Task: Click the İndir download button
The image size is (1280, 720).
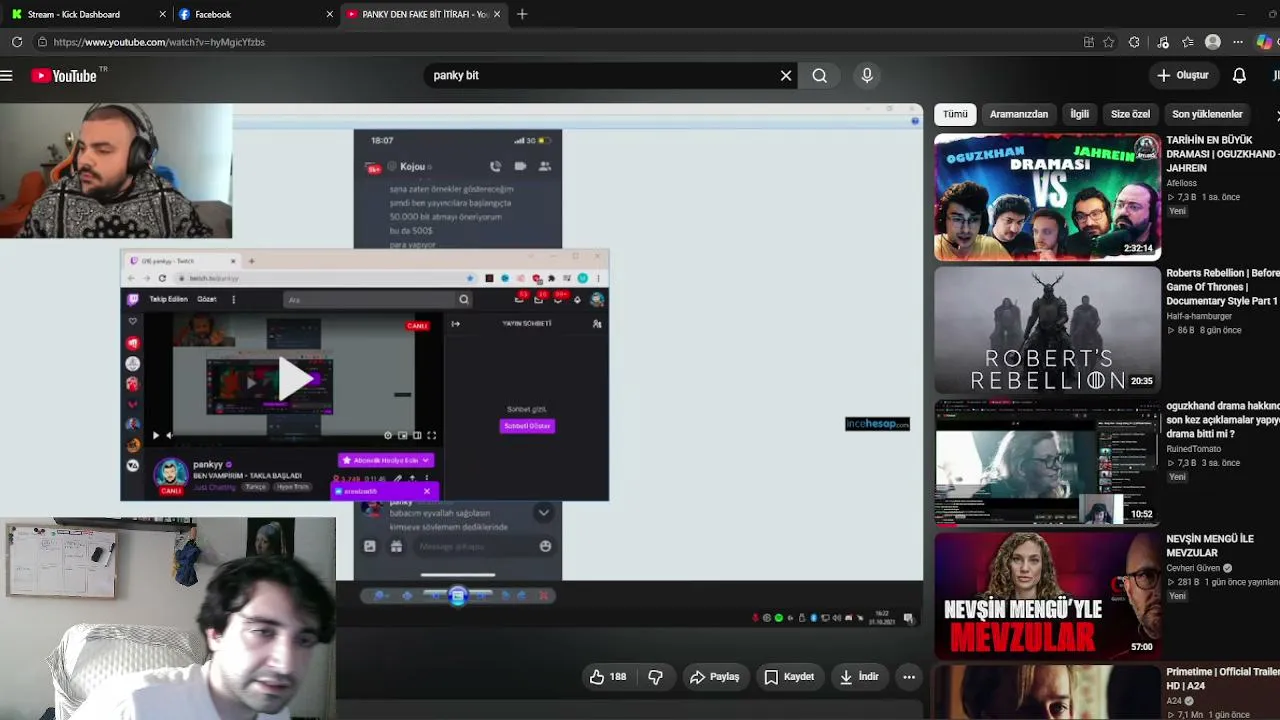Action: [859, 677]
